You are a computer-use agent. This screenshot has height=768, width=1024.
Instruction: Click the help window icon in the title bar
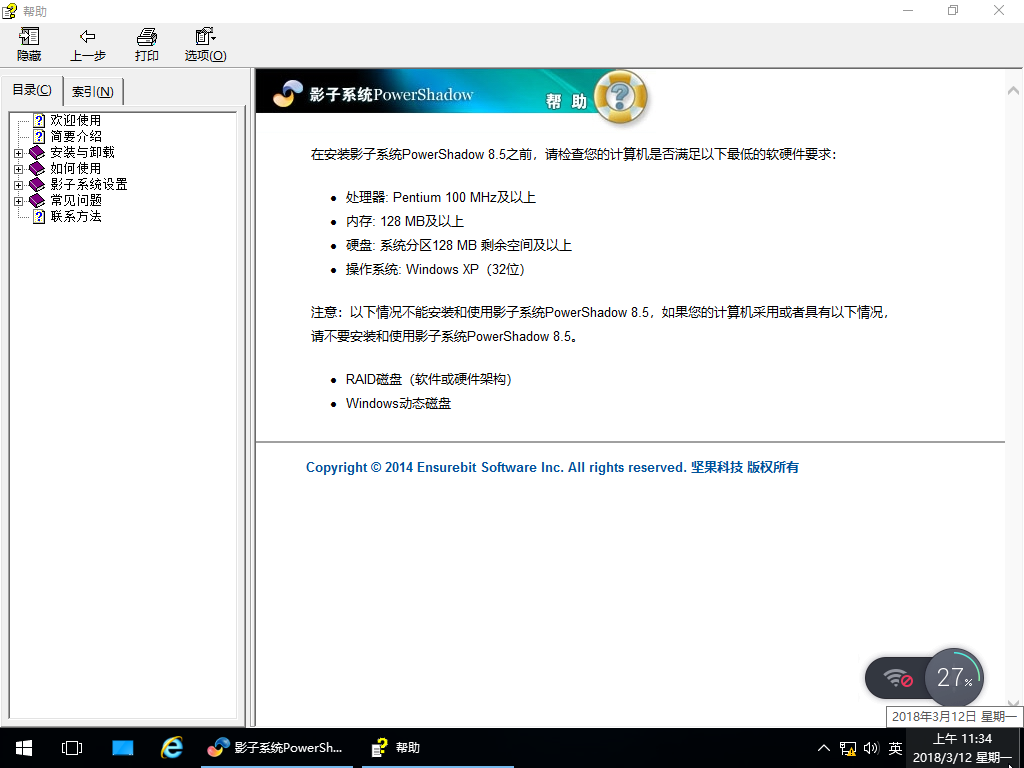click(9, 11)
